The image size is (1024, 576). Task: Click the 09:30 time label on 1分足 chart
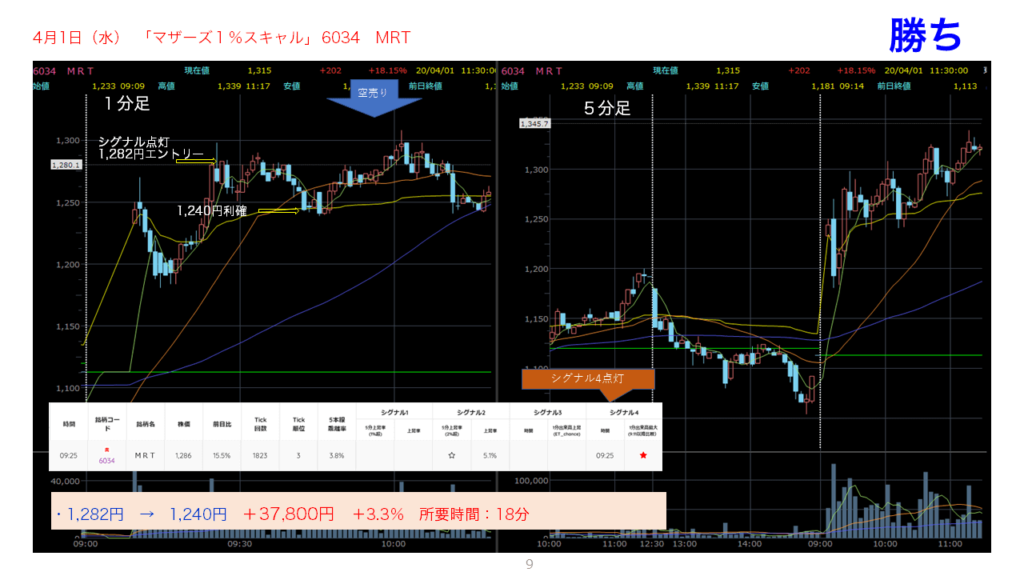pyautogui.click(x=240, y=543)
